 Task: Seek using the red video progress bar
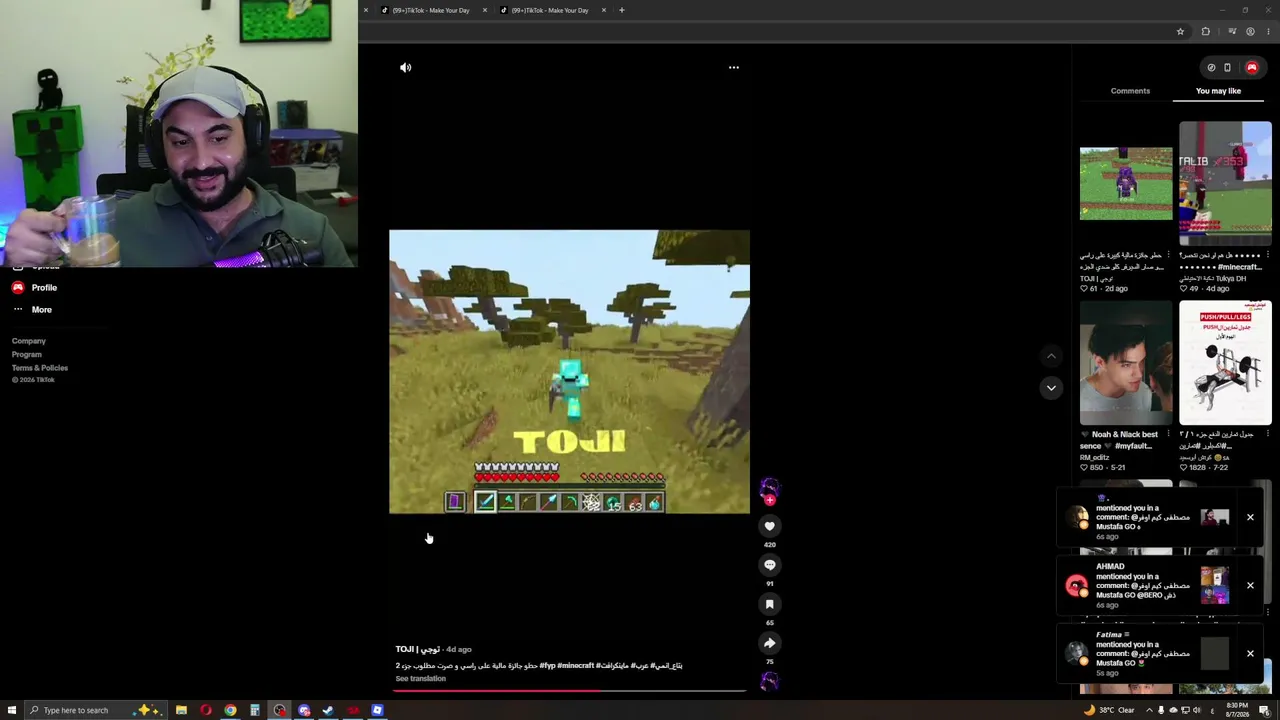coord(569,690)
